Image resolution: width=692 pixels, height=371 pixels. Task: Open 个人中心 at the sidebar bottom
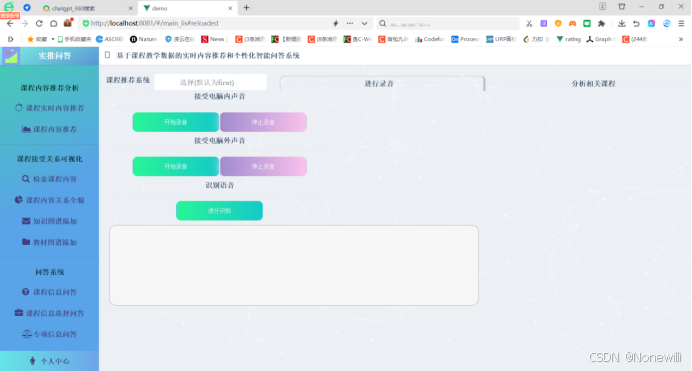[x=49, y=361]
